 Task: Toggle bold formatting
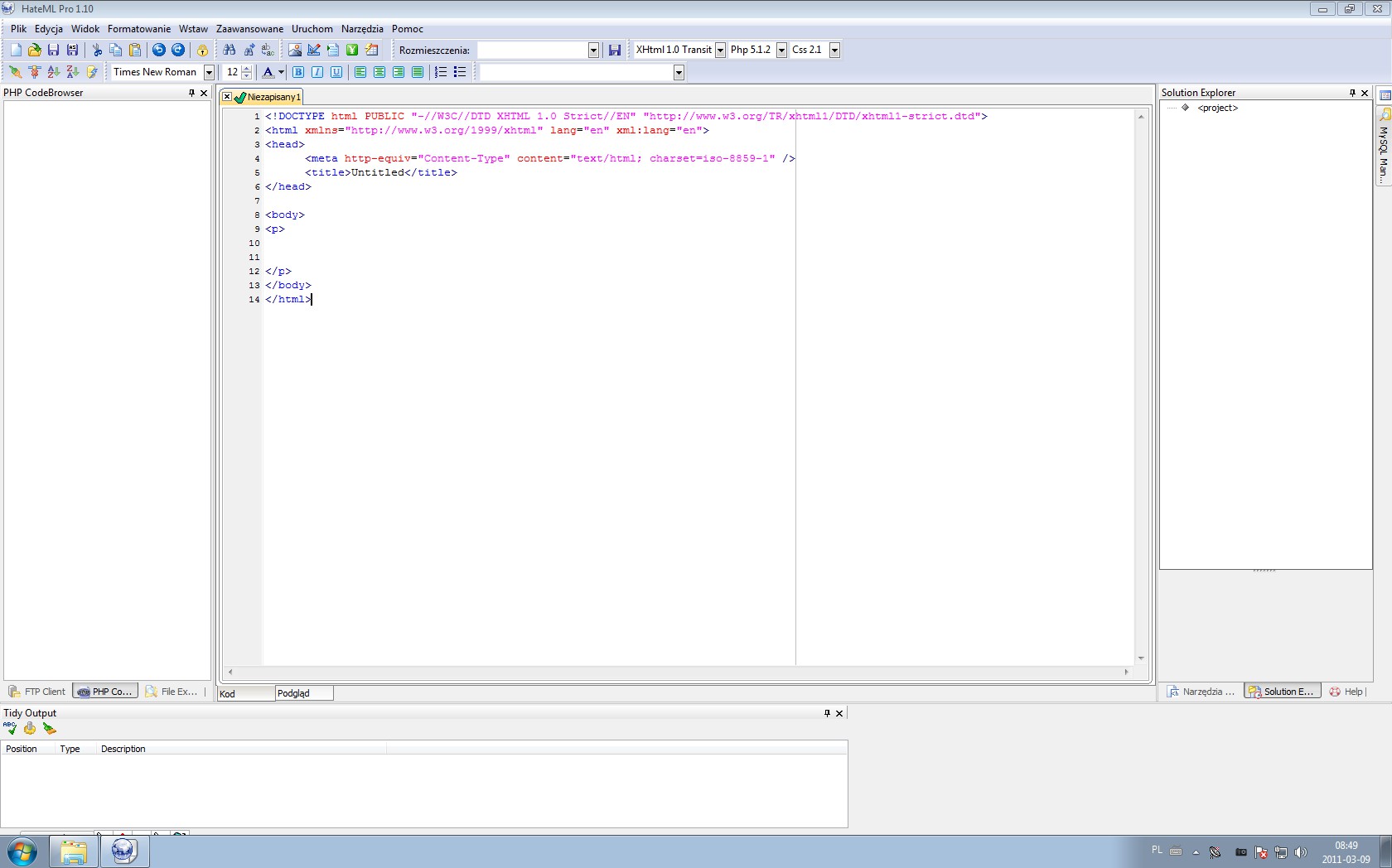pos(298,72)
